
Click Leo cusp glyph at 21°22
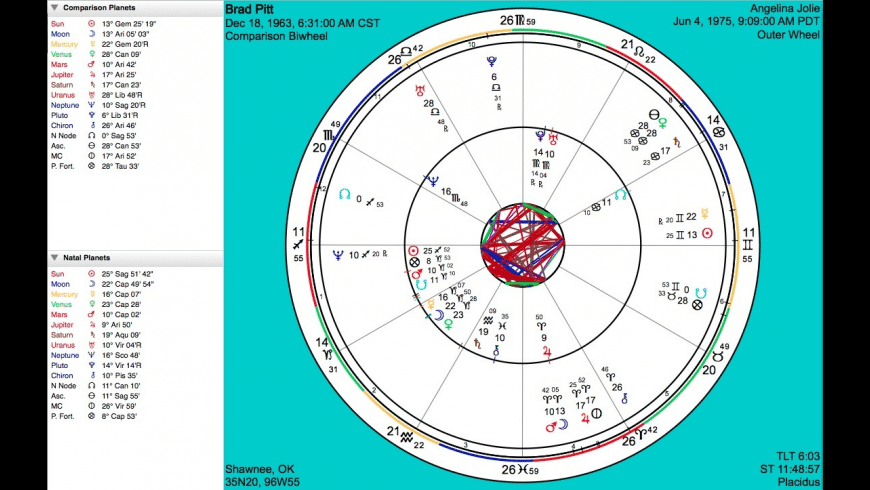pyautogui.click(x=639, y=52)
